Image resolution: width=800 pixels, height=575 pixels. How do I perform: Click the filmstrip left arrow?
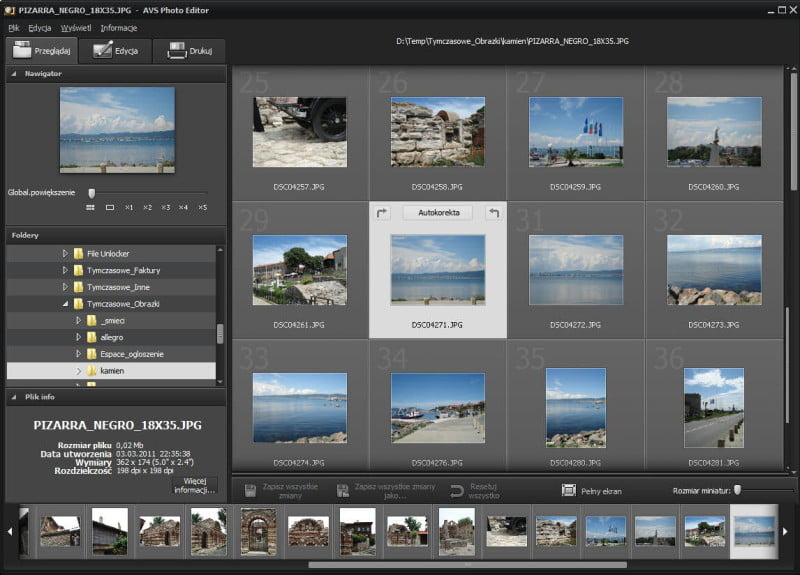click(x=10, y=532)
